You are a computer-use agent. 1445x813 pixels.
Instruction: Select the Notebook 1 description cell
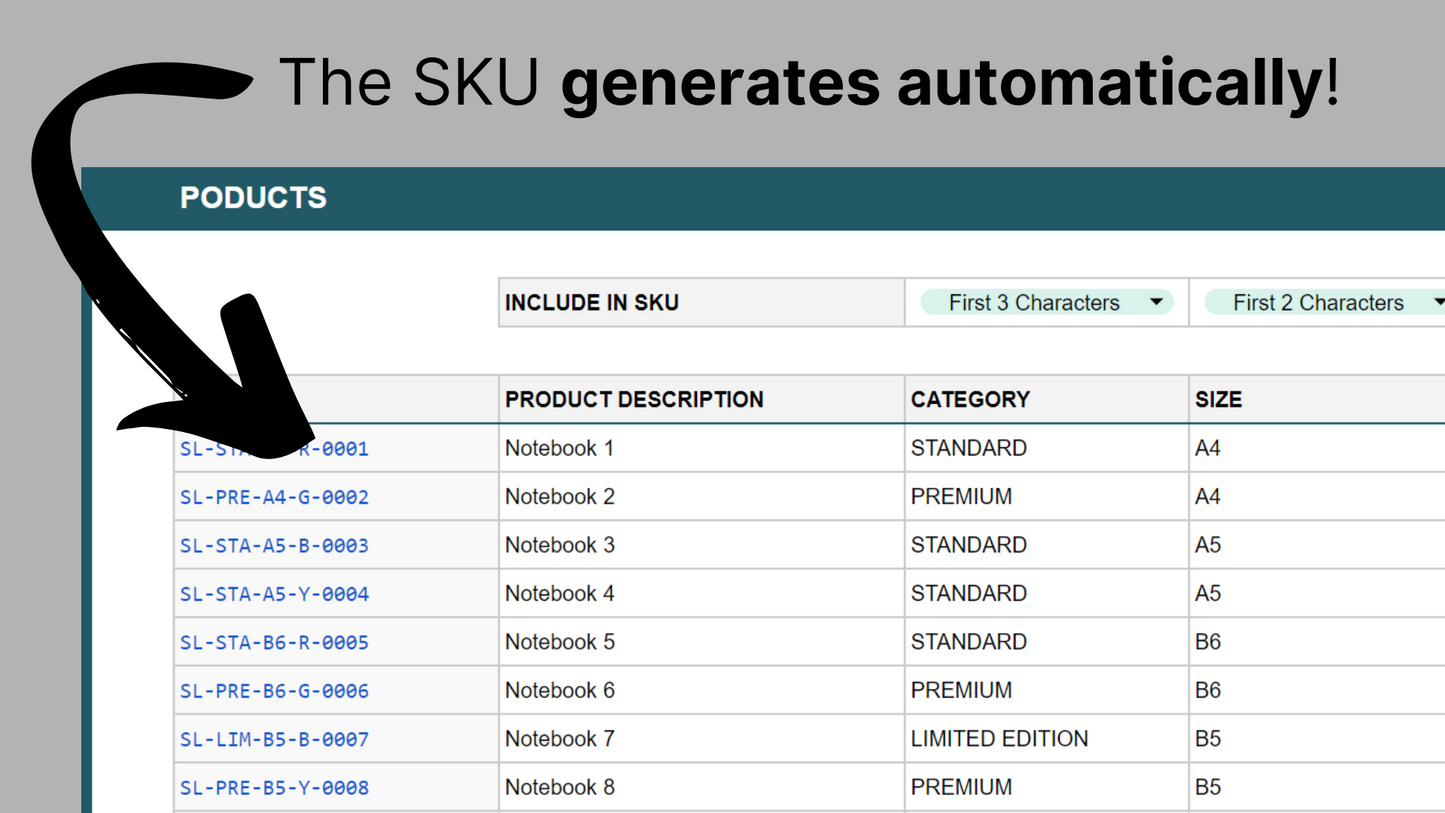[x=559, y=448]
